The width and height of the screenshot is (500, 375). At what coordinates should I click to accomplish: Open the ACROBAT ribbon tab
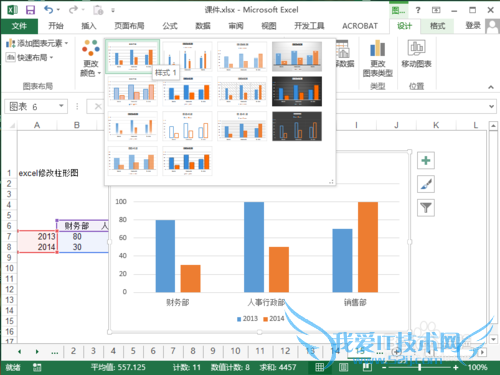360,26
